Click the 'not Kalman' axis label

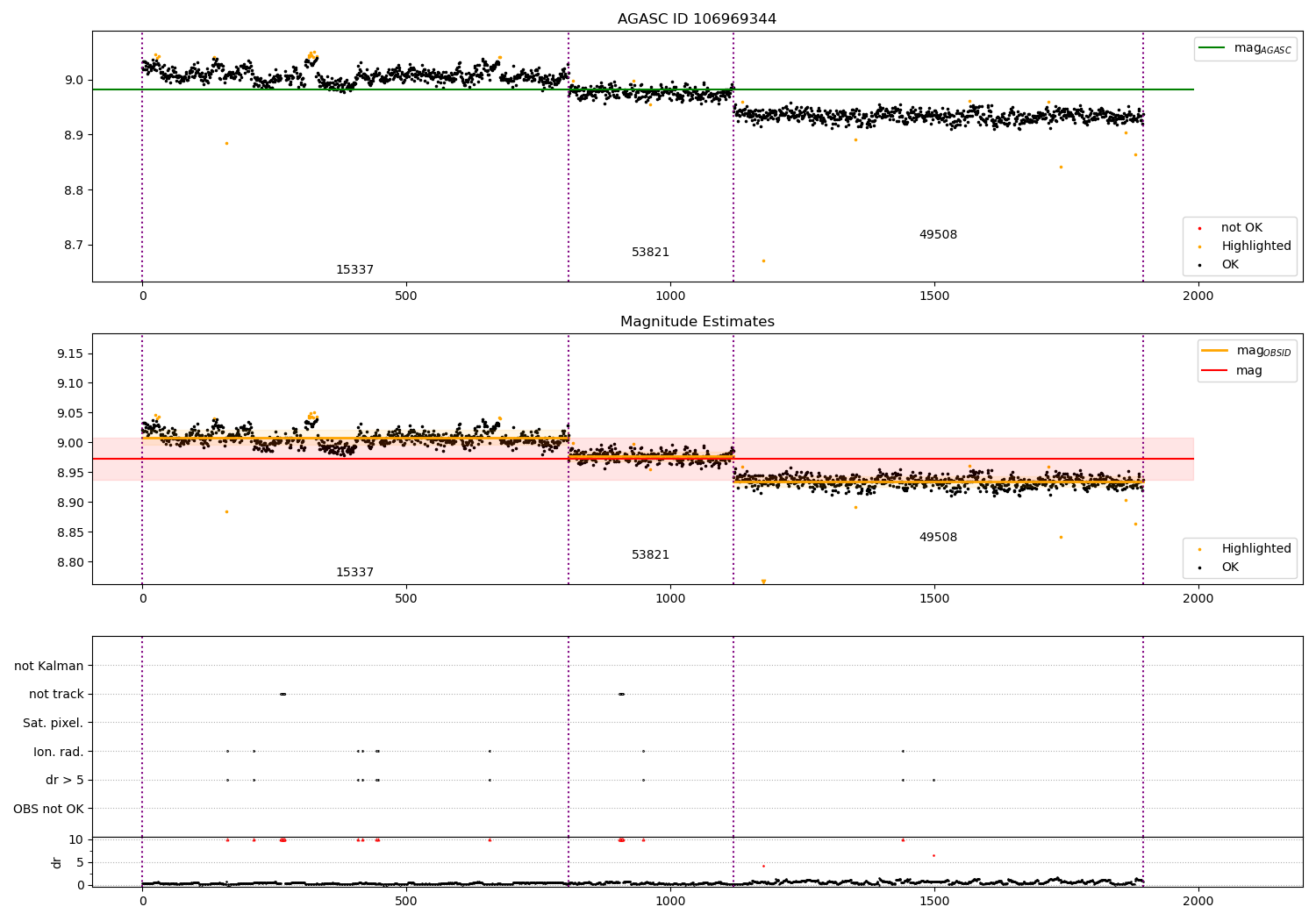point(49,666)
